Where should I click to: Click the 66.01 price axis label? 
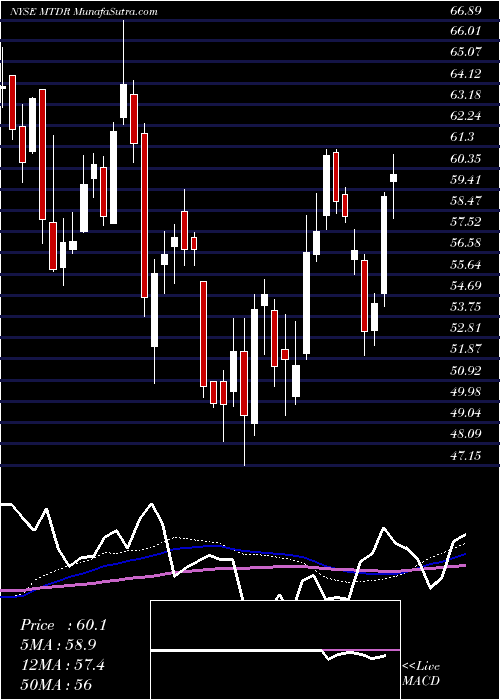(x=466, y=31)
